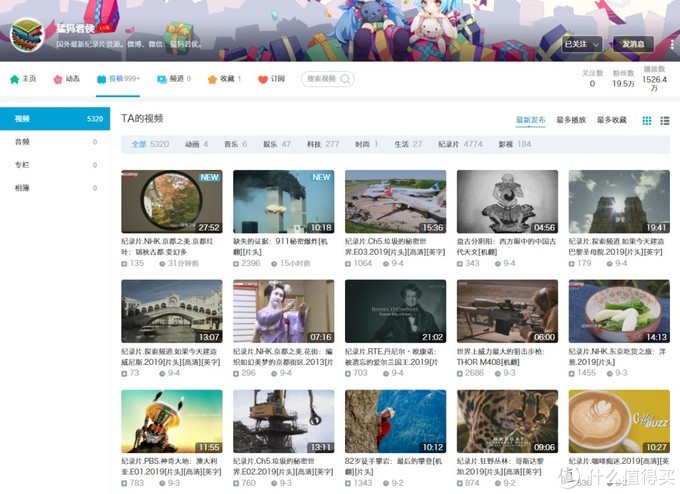The width and height of the screenshot is (680, 494).
Task: Open the 27:52 Kyoto autumn leaves thumbnail
Action: click(x=172, y=202)
